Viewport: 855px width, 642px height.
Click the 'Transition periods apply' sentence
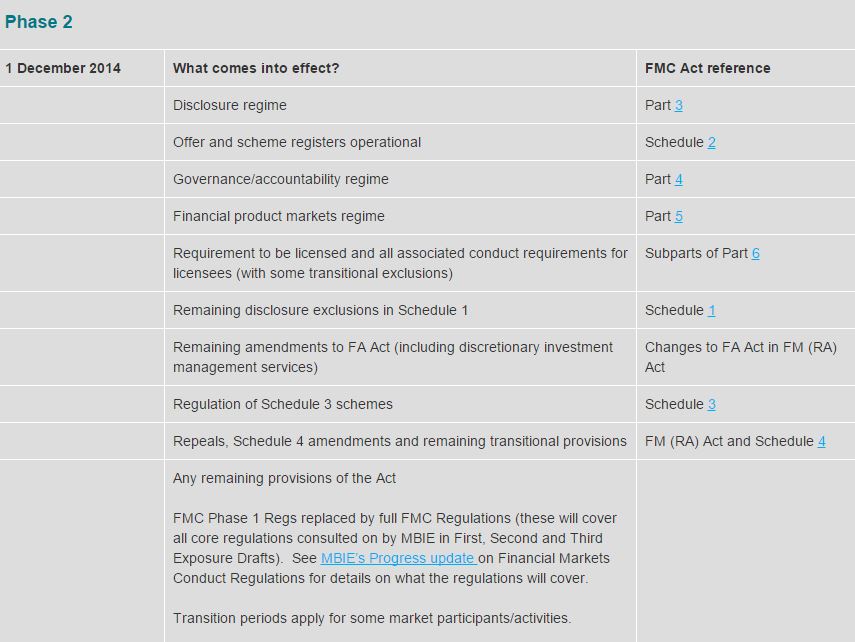pyautogui.click(x=372, y=618)
